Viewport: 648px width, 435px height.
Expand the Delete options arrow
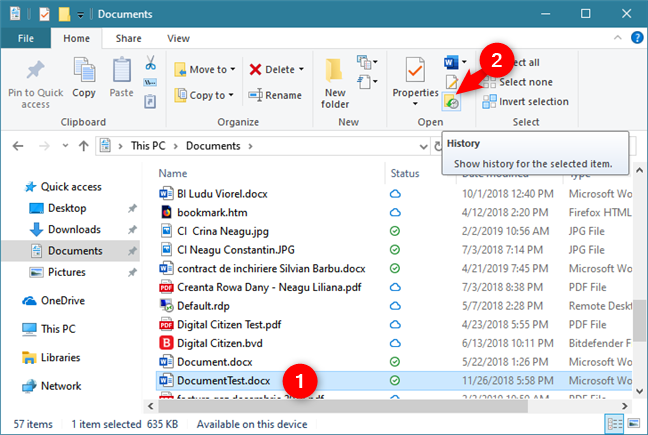tap(301, 69)
